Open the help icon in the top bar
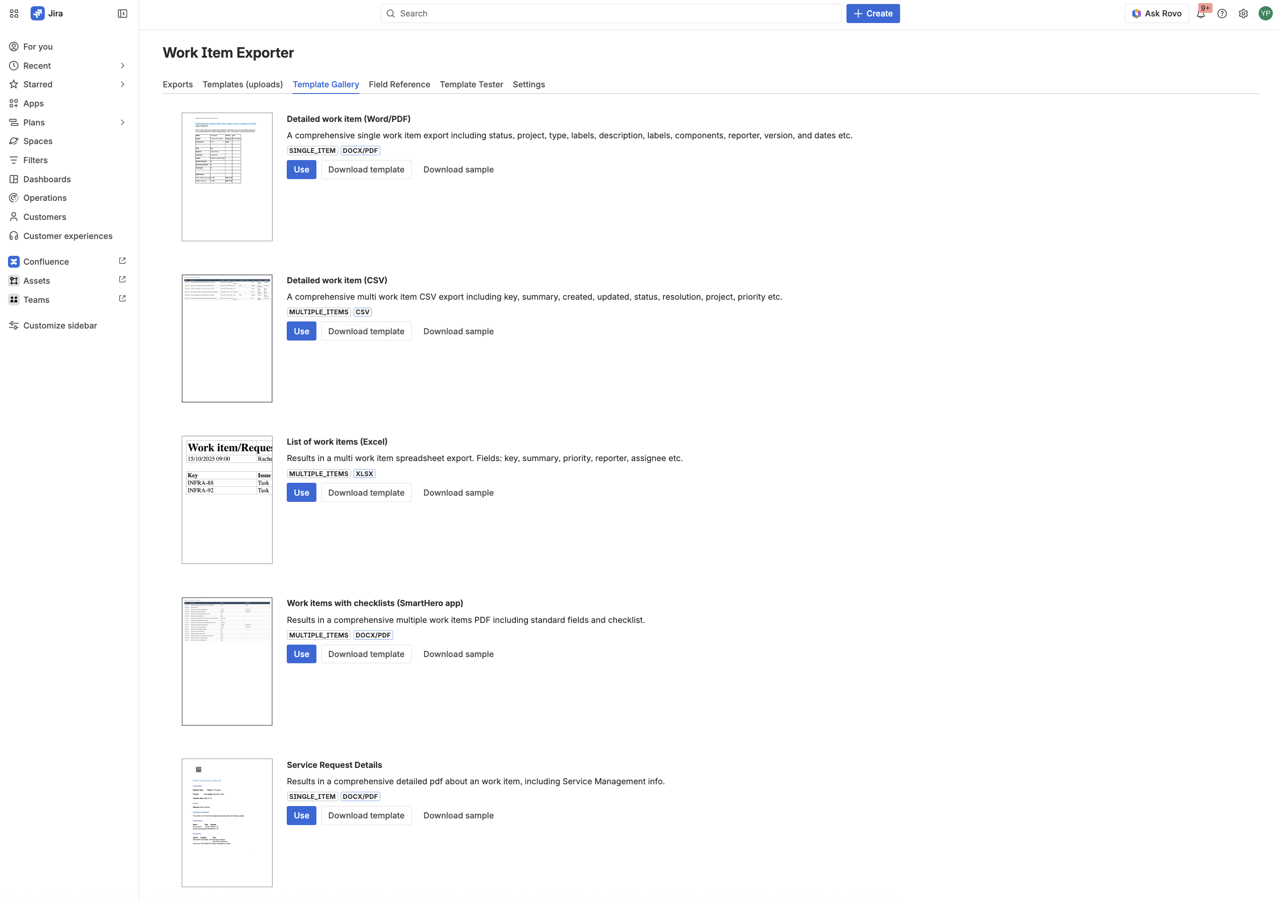 [x=1221, y=13]
